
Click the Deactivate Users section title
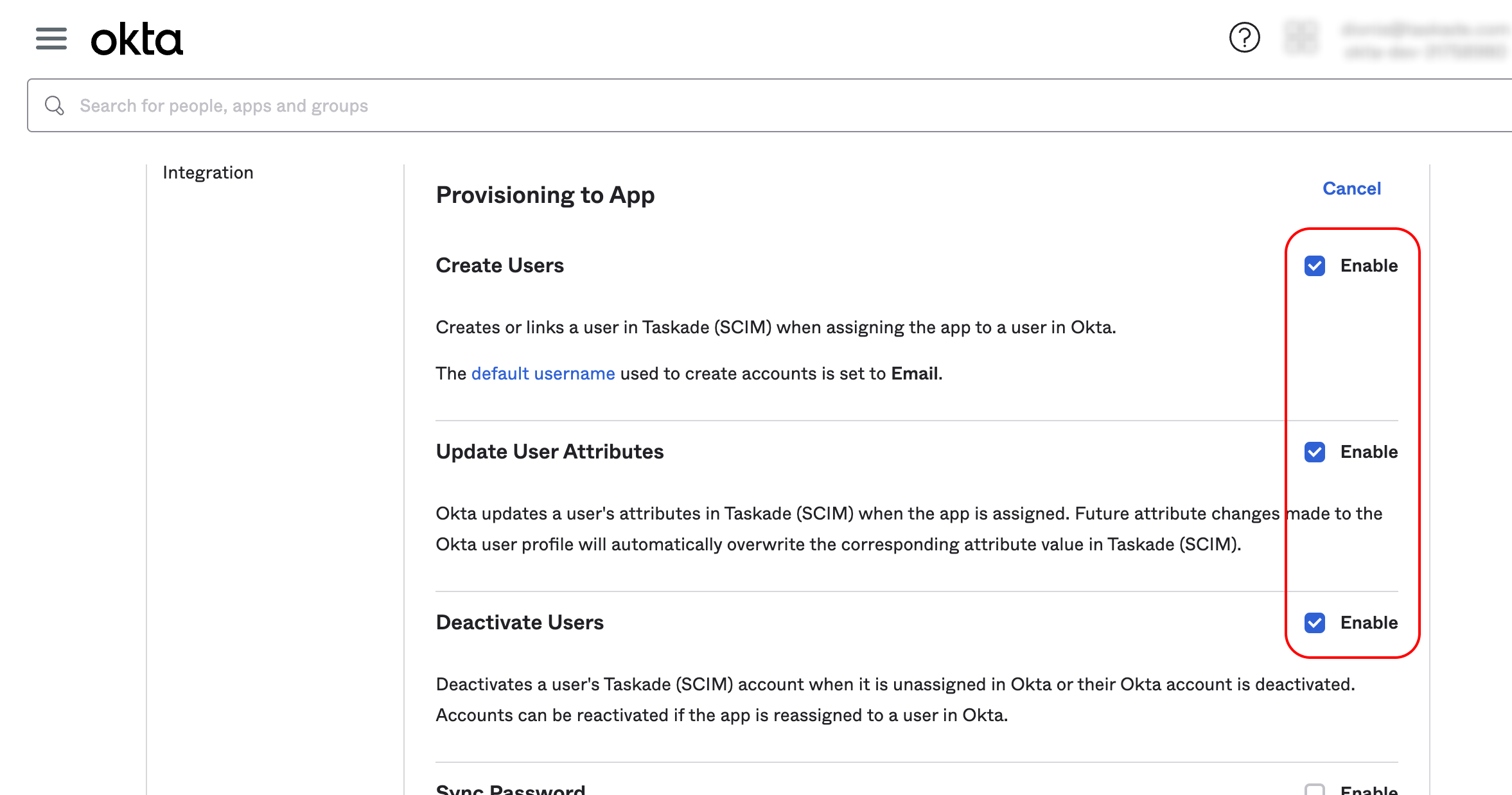(520, 623)
